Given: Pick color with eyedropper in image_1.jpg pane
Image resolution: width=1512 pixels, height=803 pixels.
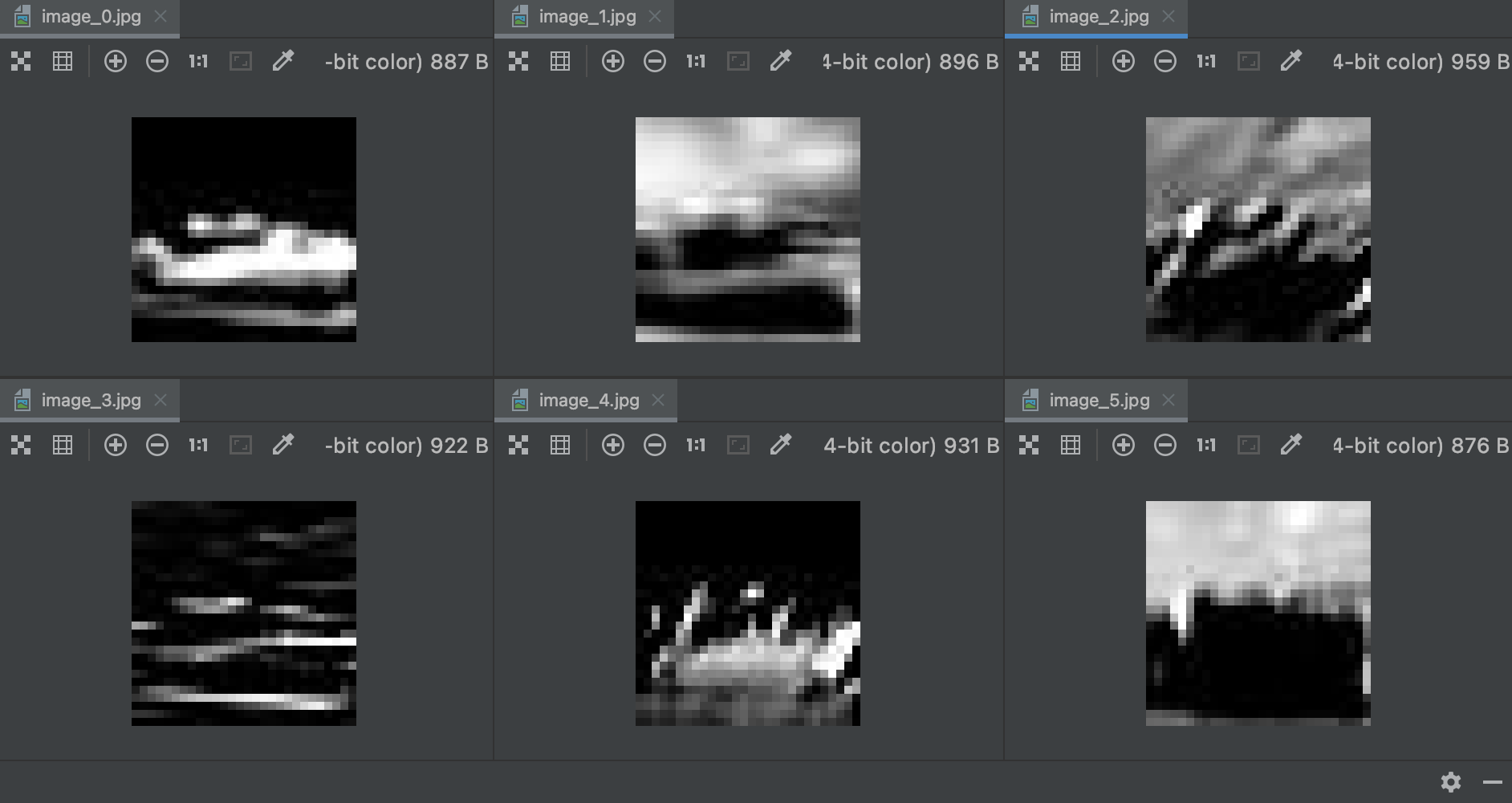Looking at the screenshot, I should [x=780, y=61].
